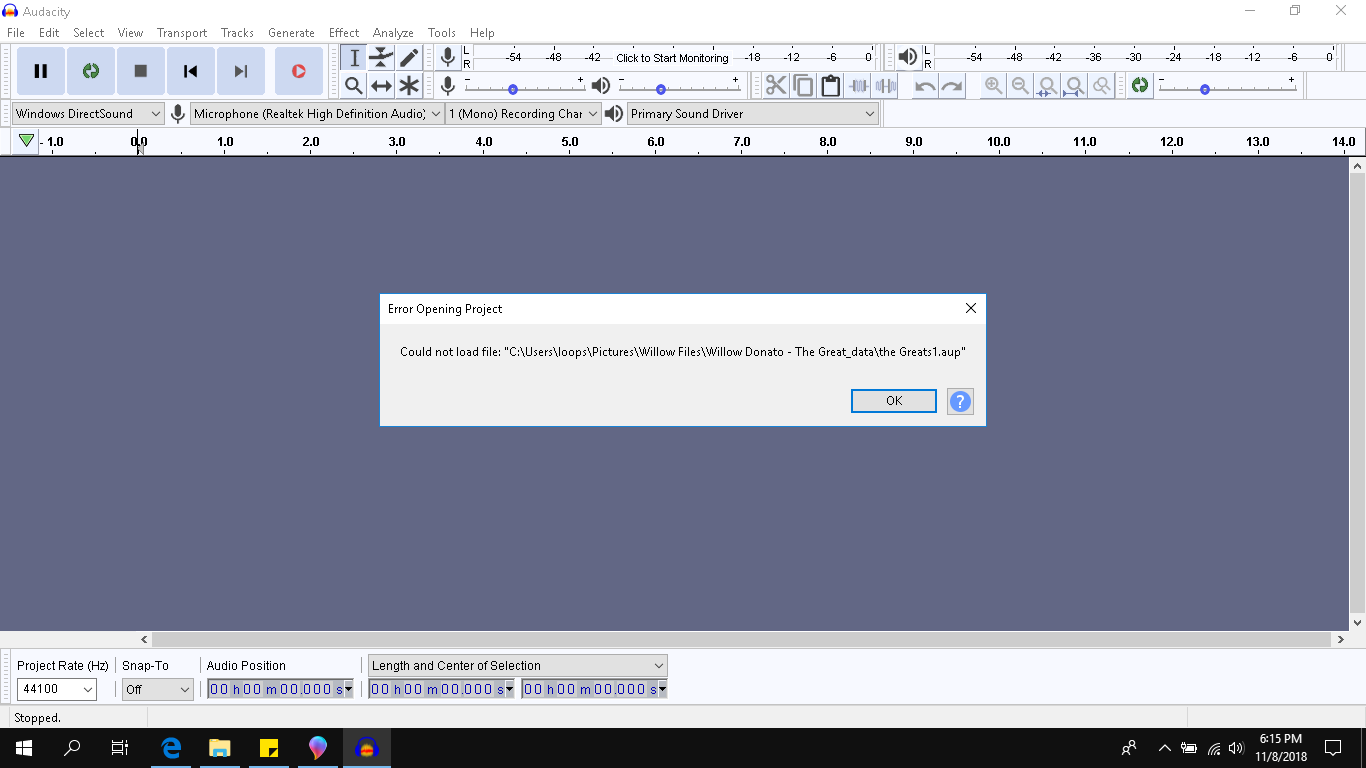Click the Trim audio icon
The width and height of the screenshot is (1366, 768).
click(x=858, y=86)
